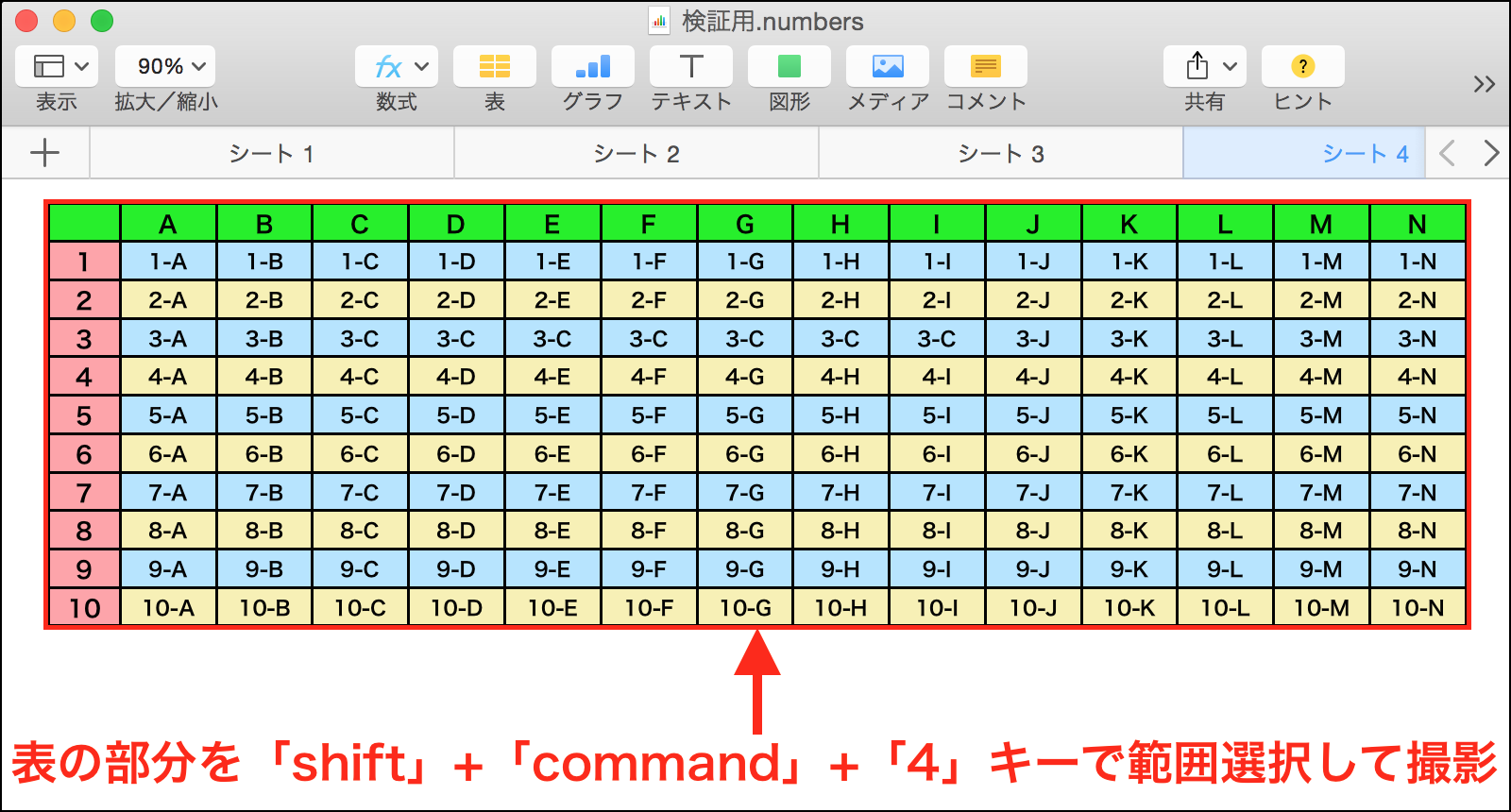The height and width of the screenshot is (812, 1511).
Task: Switch to the シート 1 tab
Action: pyautogui.click(x=272, y=153)
